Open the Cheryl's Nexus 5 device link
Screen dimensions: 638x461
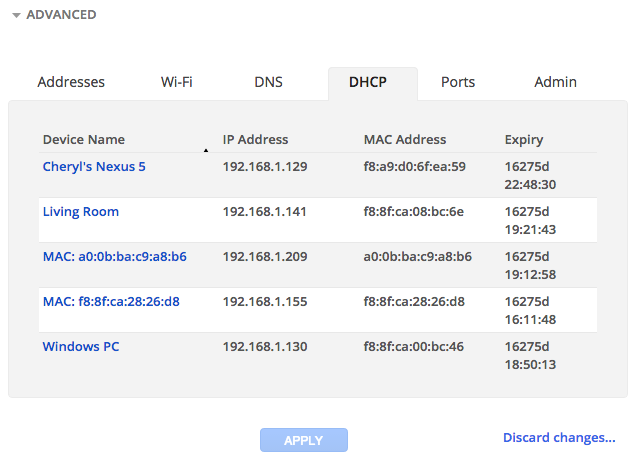tap(94, 166)
